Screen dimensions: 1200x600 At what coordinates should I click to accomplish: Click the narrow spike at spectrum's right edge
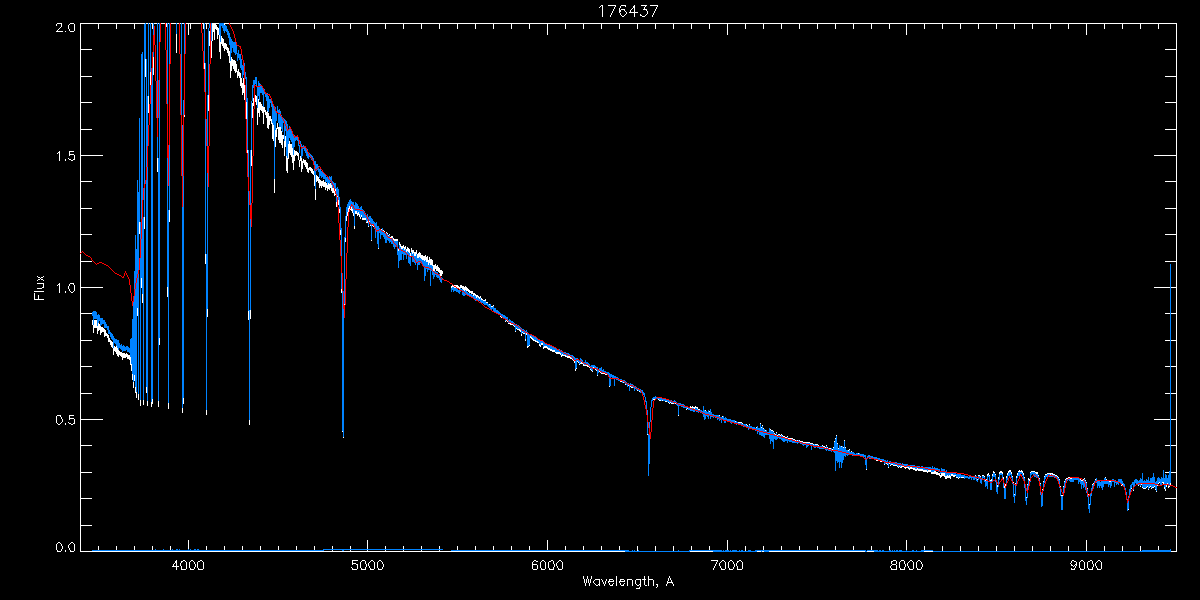1171,375
